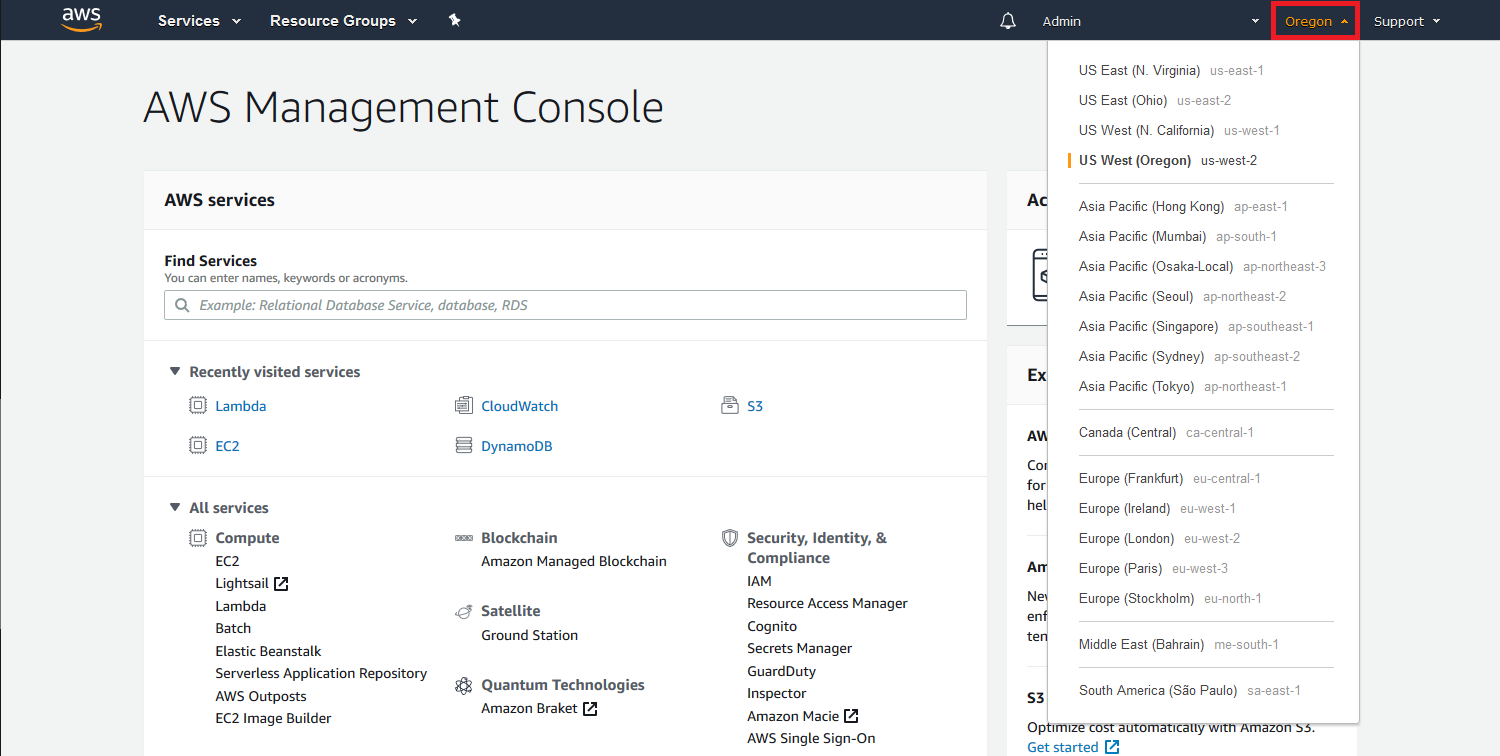
Task: Click the Security shield icon
Action: click(x=729, y=537)
